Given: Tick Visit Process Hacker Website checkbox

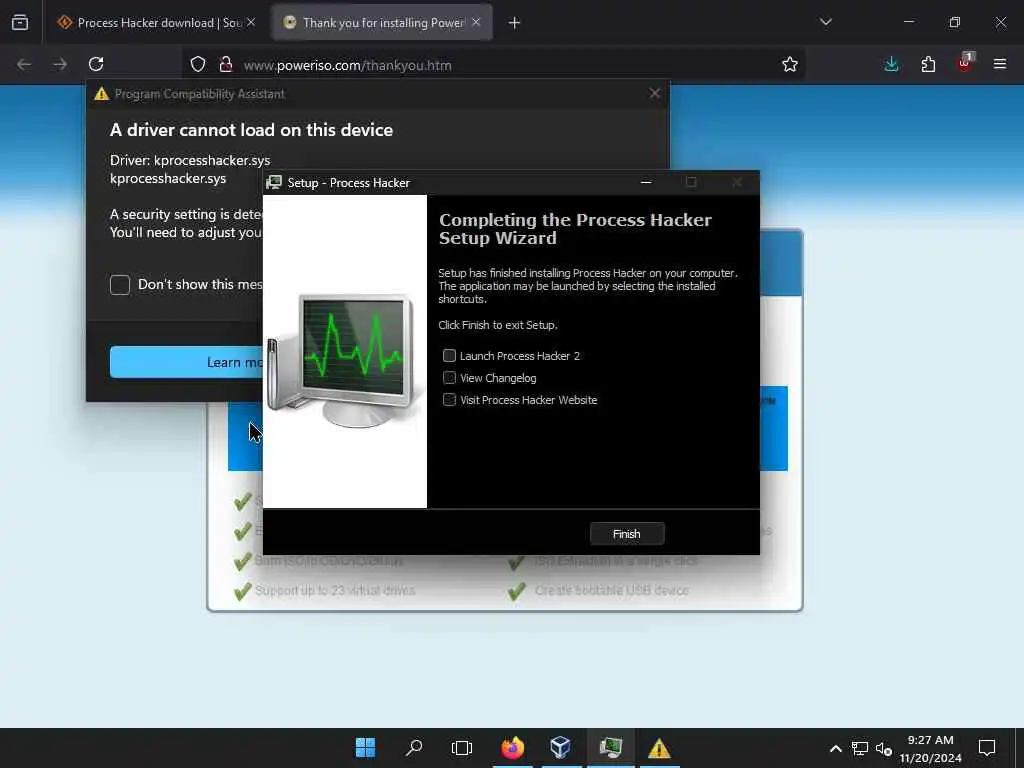Looking at the screenshot, I should (449, 400).
